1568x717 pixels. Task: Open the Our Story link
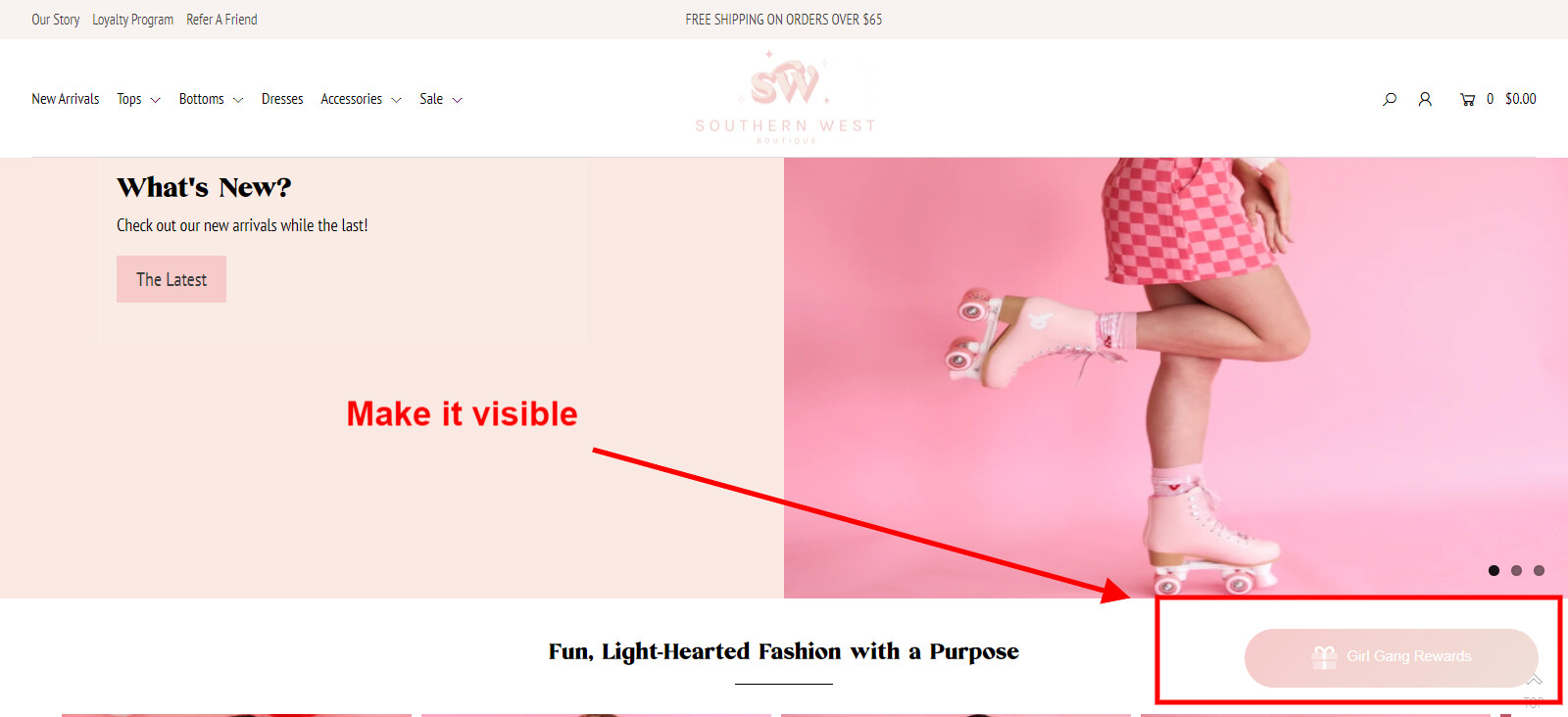pyautogui.click(x=56, y=20)
